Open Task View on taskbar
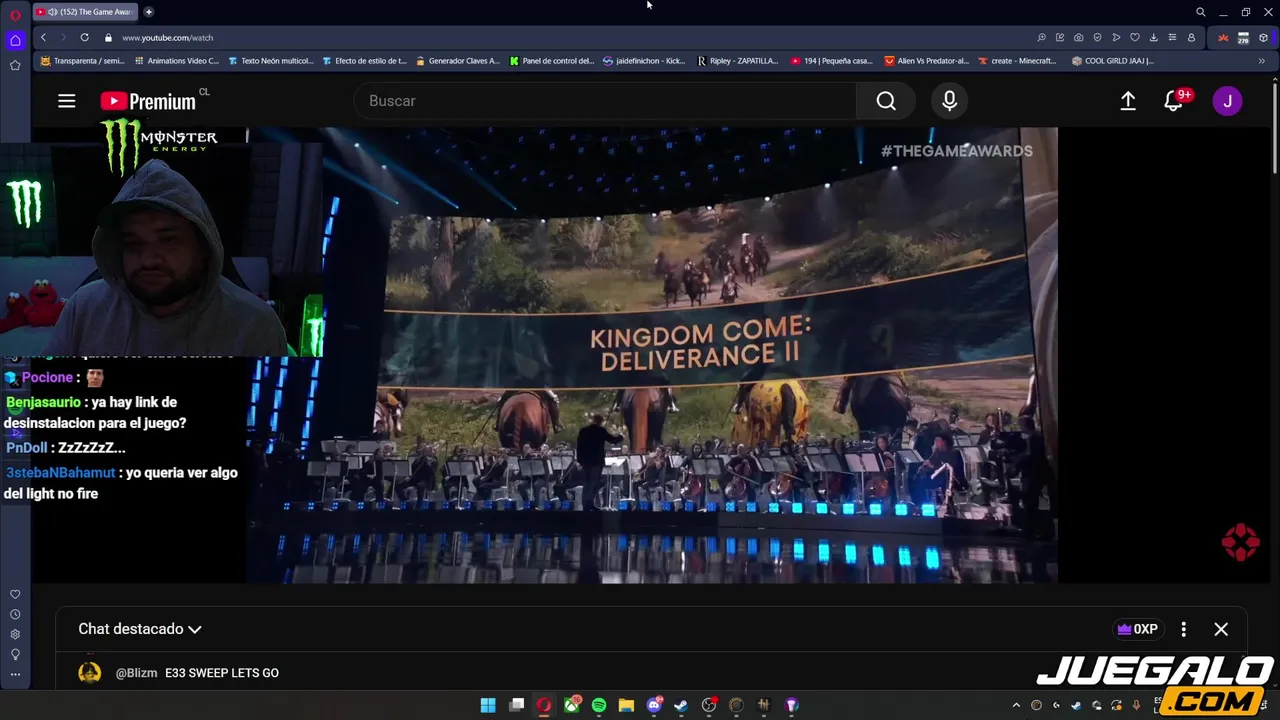Viewport: 1280px width, 720px height. coord(517,705)
